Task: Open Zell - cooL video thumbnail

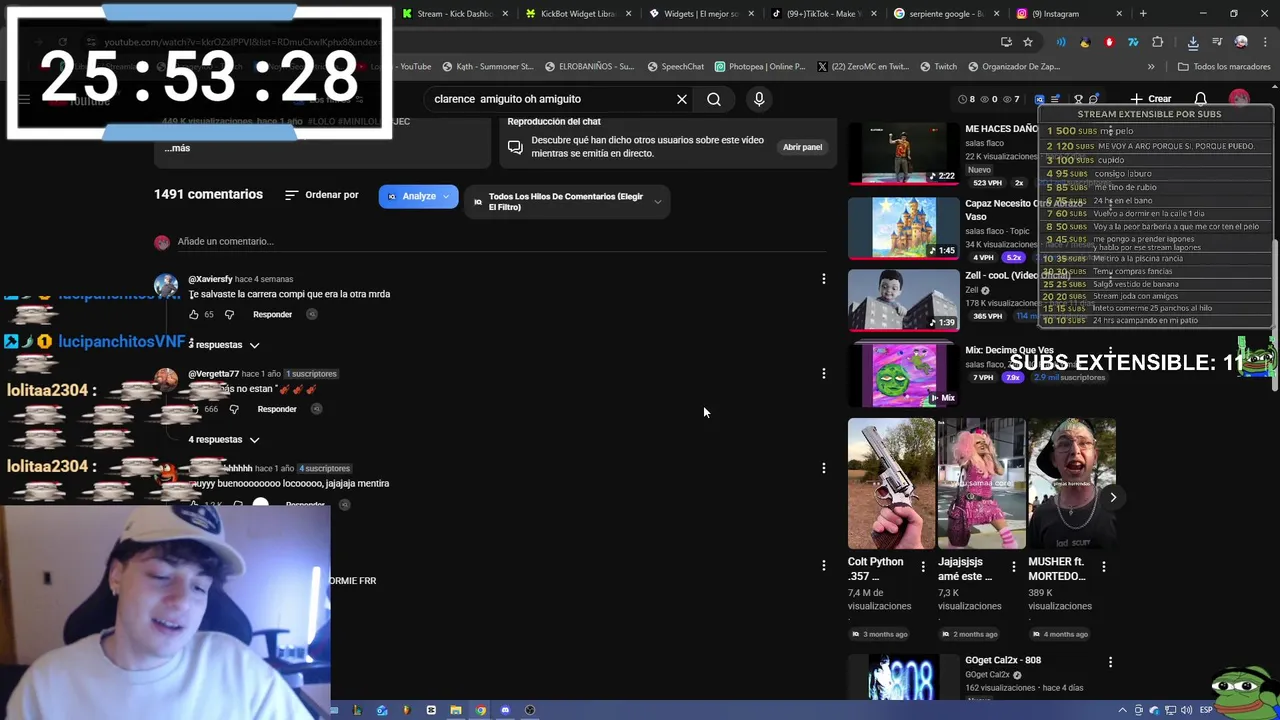Action: pyautogui.click(x=904, y=300)
